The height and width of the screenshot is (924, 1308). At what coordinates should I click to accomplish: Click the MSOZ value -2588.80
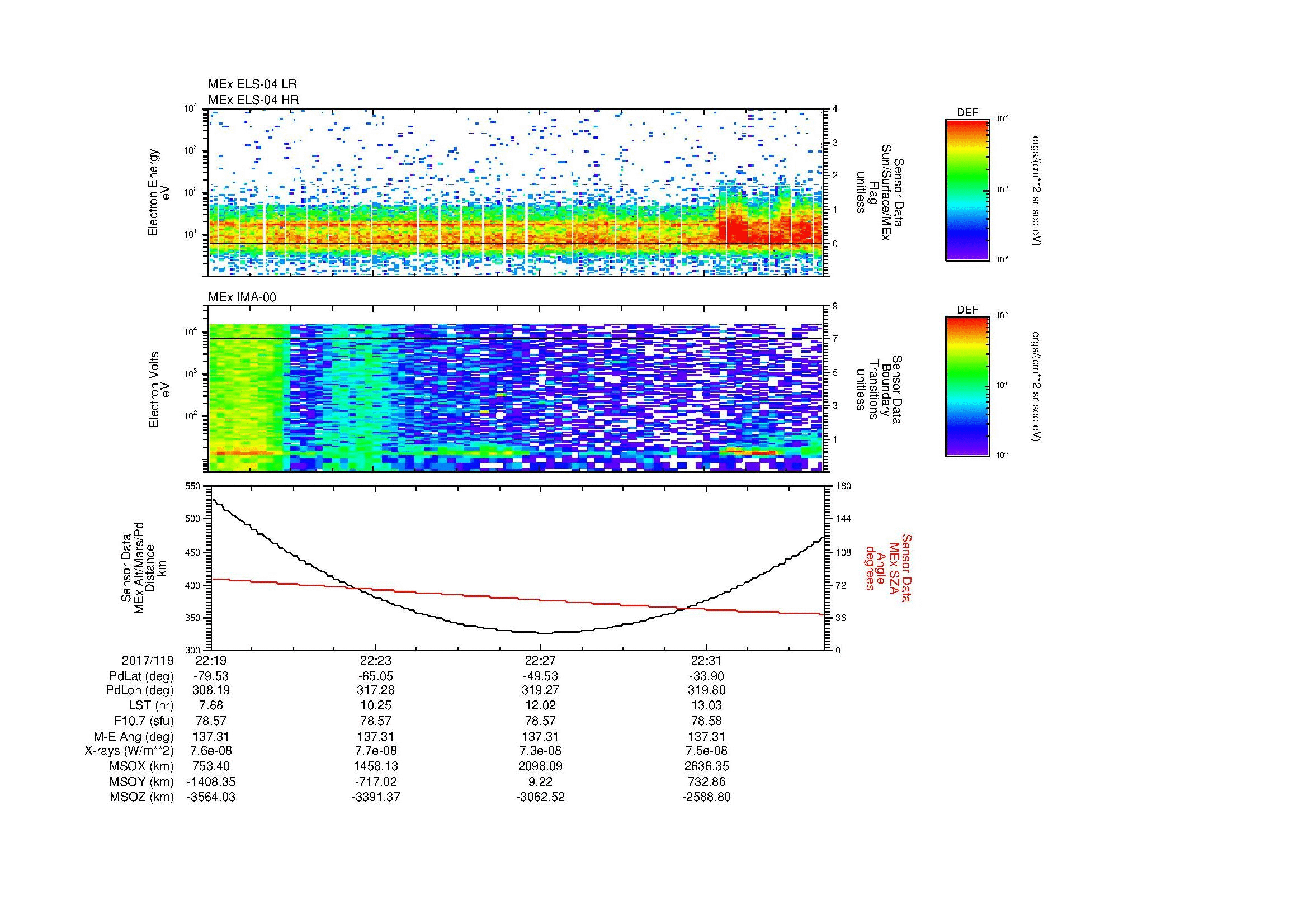click(706, 797)
